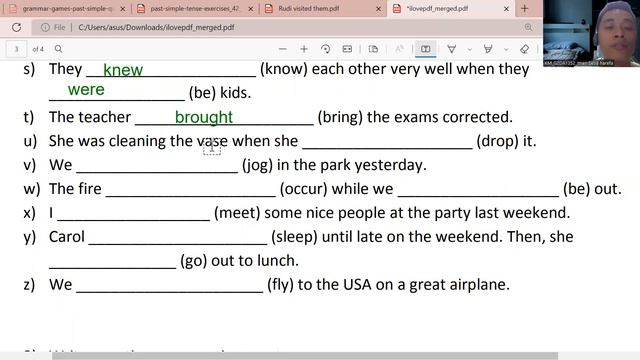Screen dimensions: 640x360
Task: Click the horizontal scrollbar at bottom
Action: click(x=304, y=356)
